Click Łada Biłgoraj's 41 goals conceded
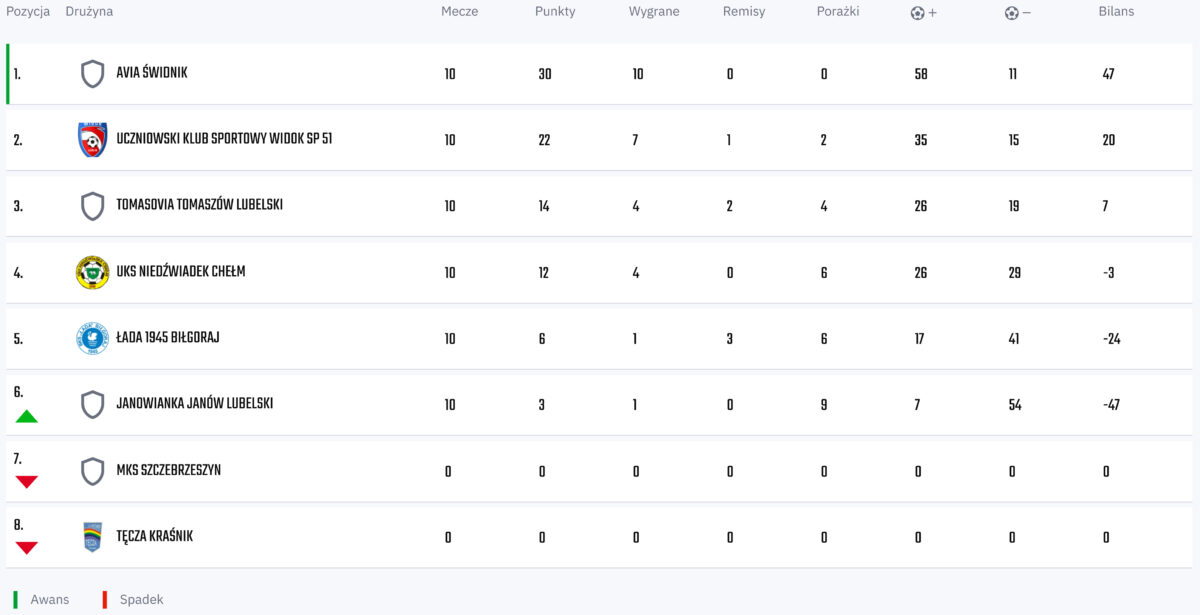This screenshot has height=615, width=1200. coord(1014,339)
